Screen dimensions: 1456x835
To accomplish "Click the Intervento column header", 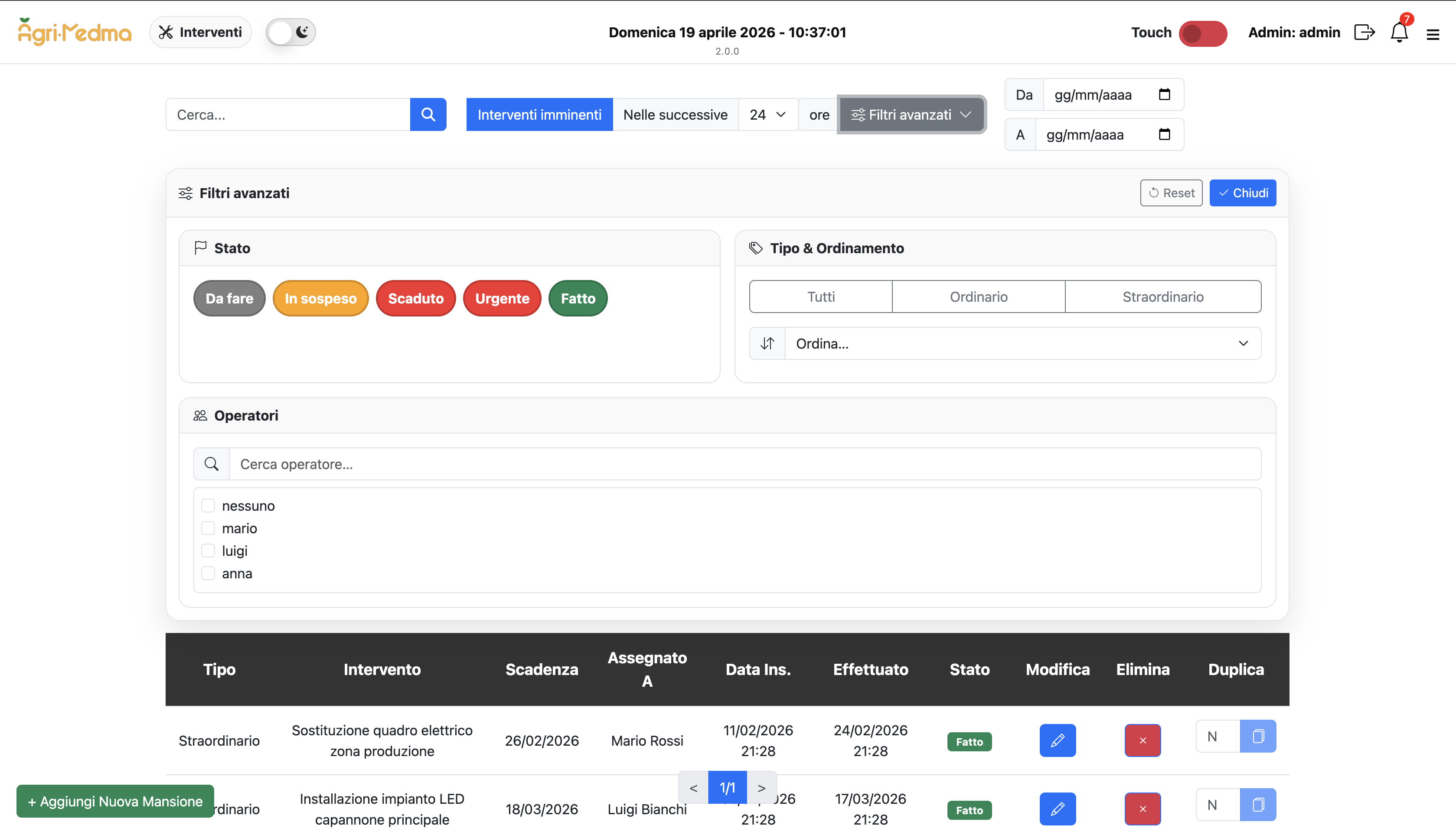I will 382,669.
